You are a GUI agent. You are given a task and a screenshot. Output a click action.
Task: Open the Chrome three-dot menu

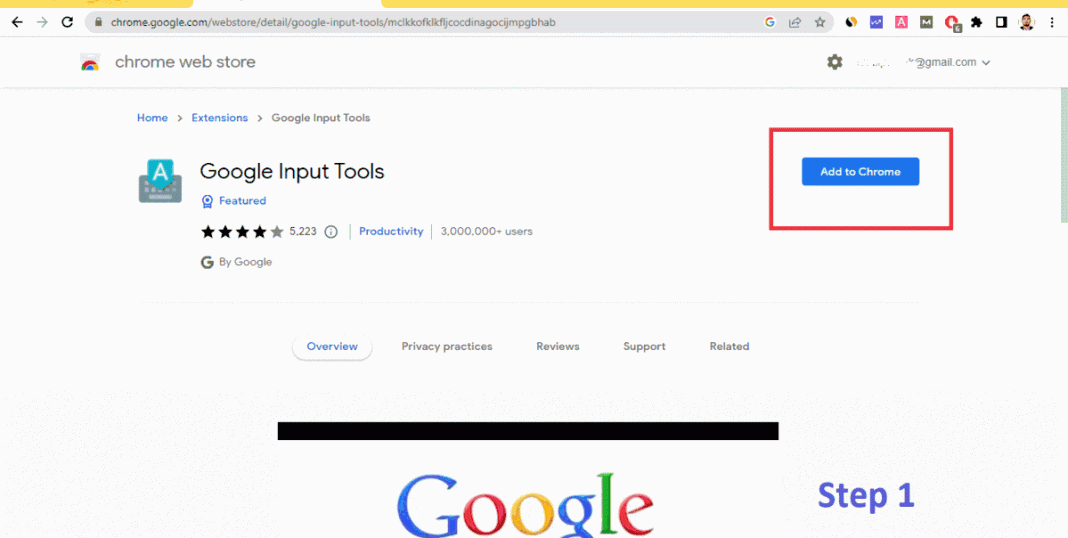coord(1053,22)
